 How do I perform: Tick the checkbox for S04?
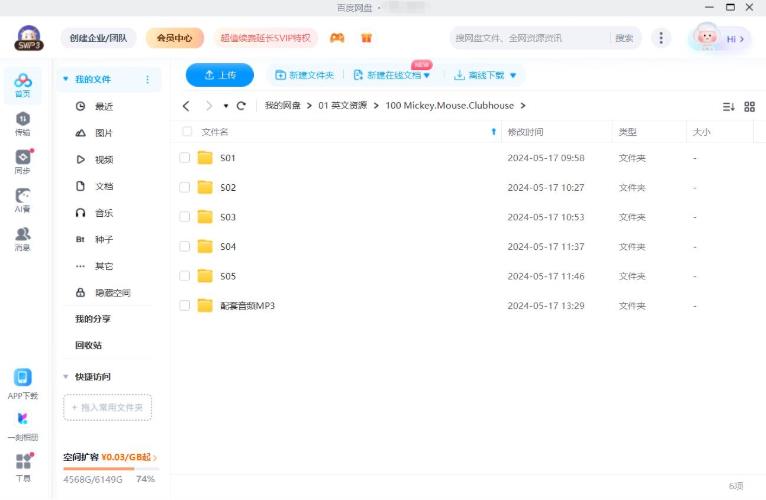point(185,246)
